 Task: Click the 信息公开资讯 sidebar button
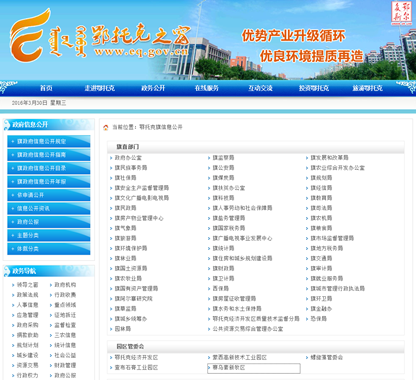(x=49, y=208)
